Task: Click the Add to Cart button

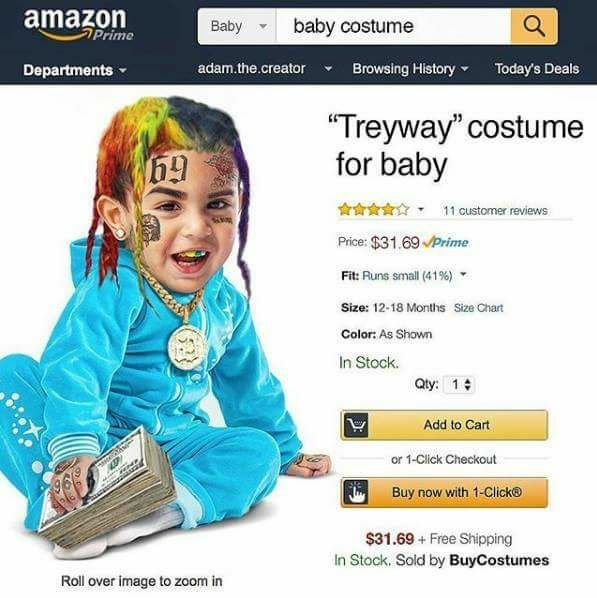Action: [x=444, y=425]
